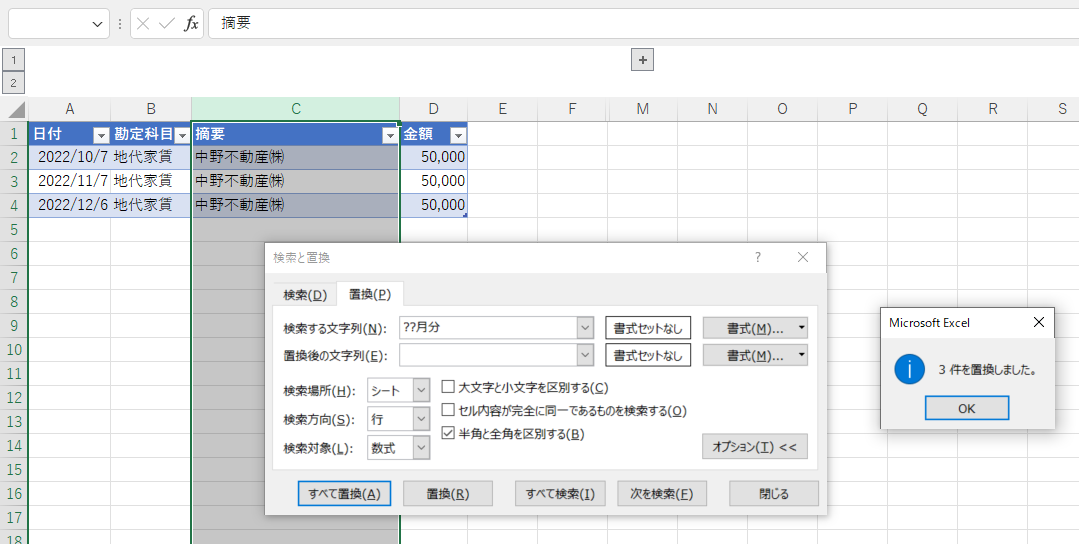The height and width of the screenshot is (544, 1079).
Task: Open the 日付 column filter dropdown
Action: pyautogui.click(x=100, y=135)
